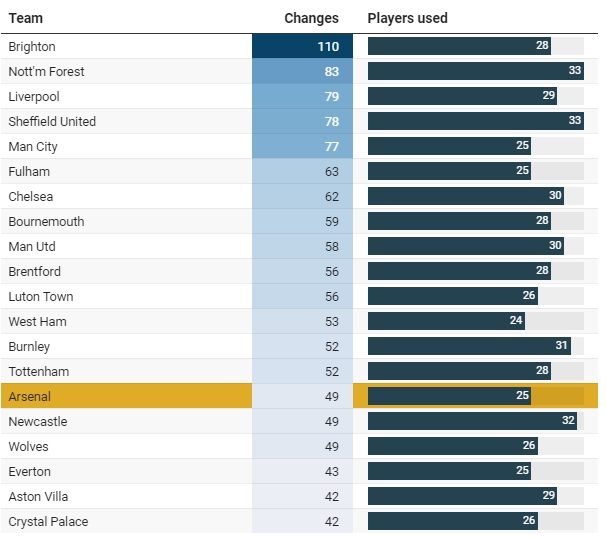The image size is (606, 537).
Task: Click the Tottenham team name
Action: point(40,371)
